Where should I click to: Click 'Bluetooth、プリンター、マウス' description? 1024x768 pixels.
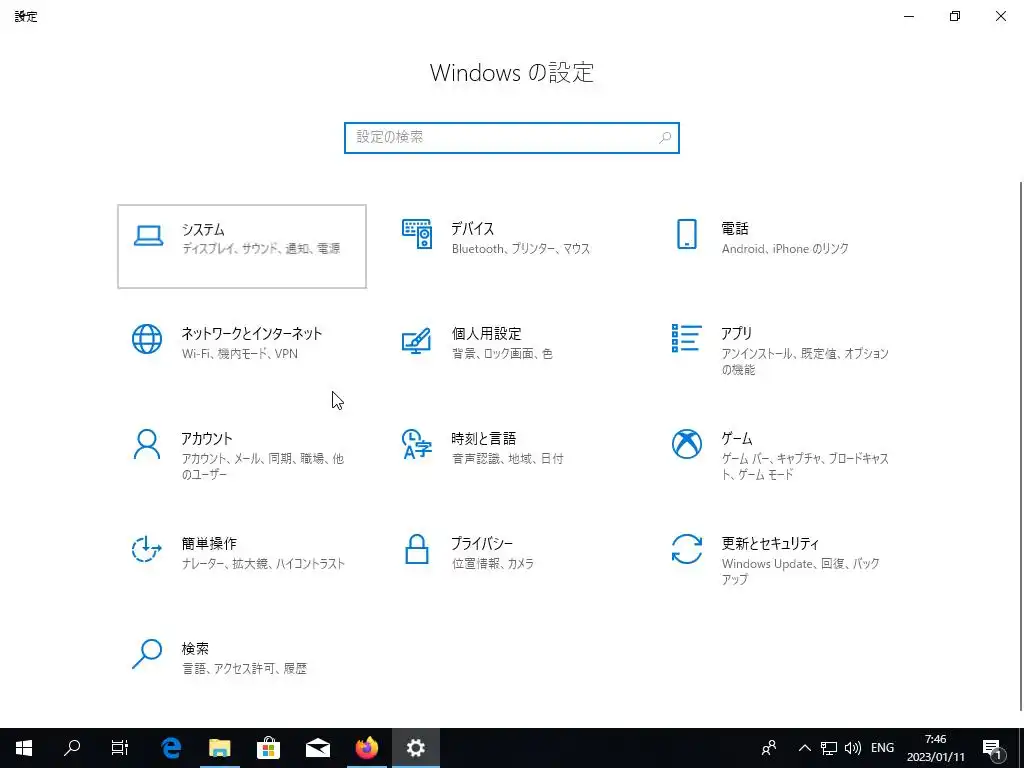point(520,249)
